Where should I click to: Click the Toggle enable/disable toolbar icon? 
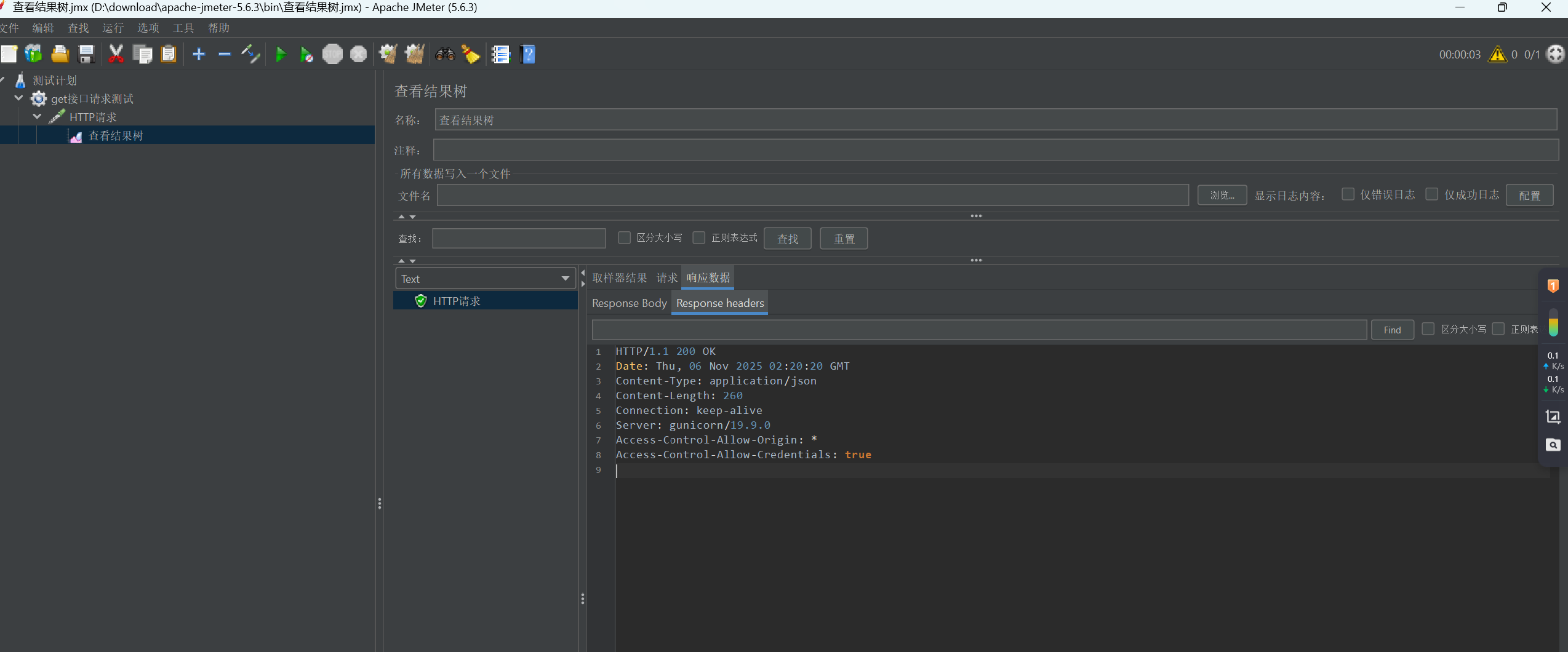(x=250, y=54)
